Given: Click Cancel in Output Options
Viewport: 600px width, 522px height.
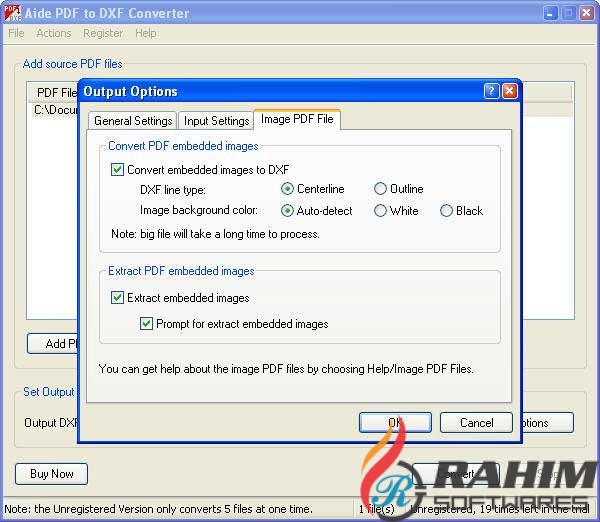Looking at the screenshot, I should click(476, 422).
